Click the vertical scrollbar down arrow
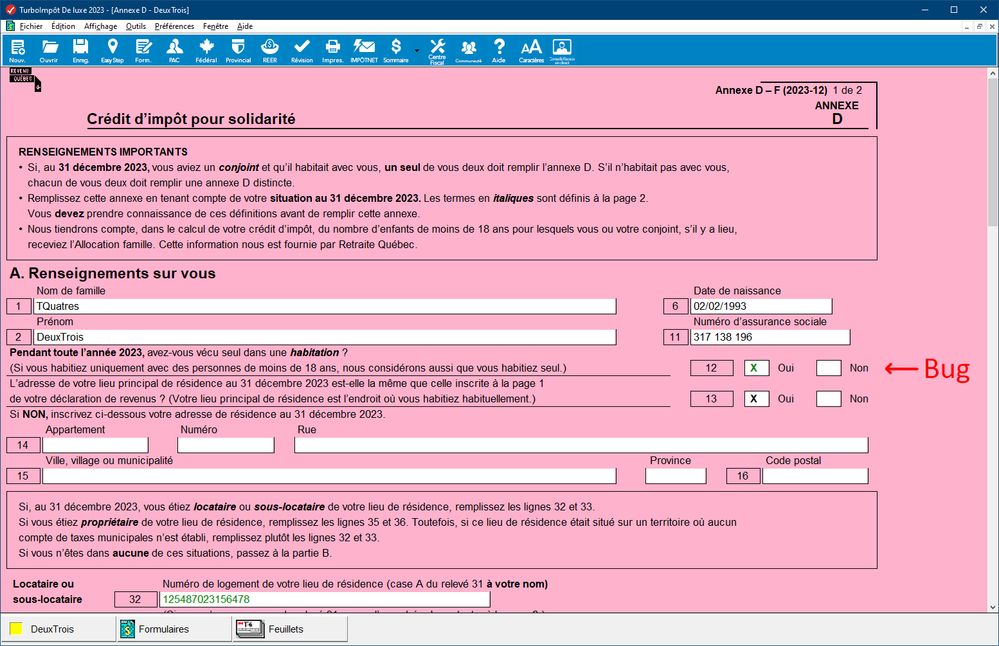This screenshot has width=999, height=646. [x=993, y=607]
